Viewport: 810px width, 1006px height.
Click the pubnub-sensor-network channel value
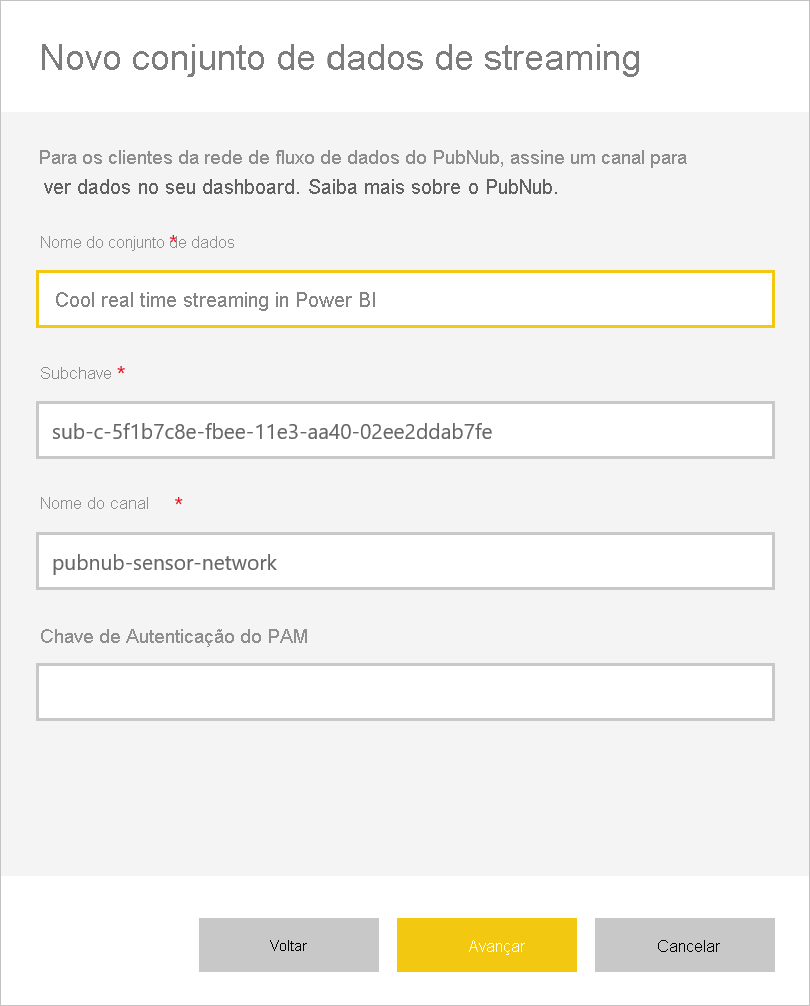point(165,562)
